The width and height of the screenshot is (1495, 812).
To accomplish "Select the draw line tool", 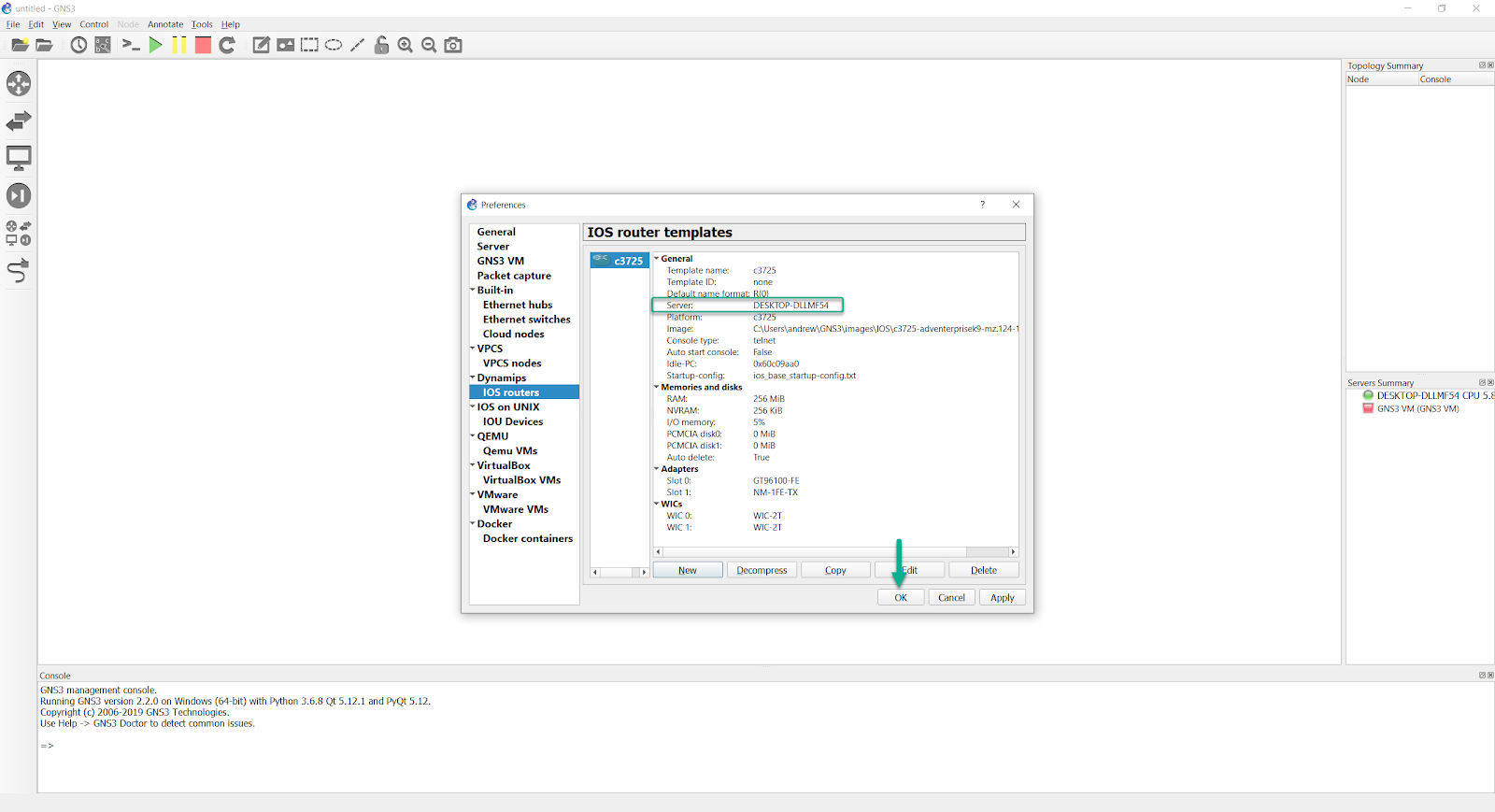I will point(357,45).
